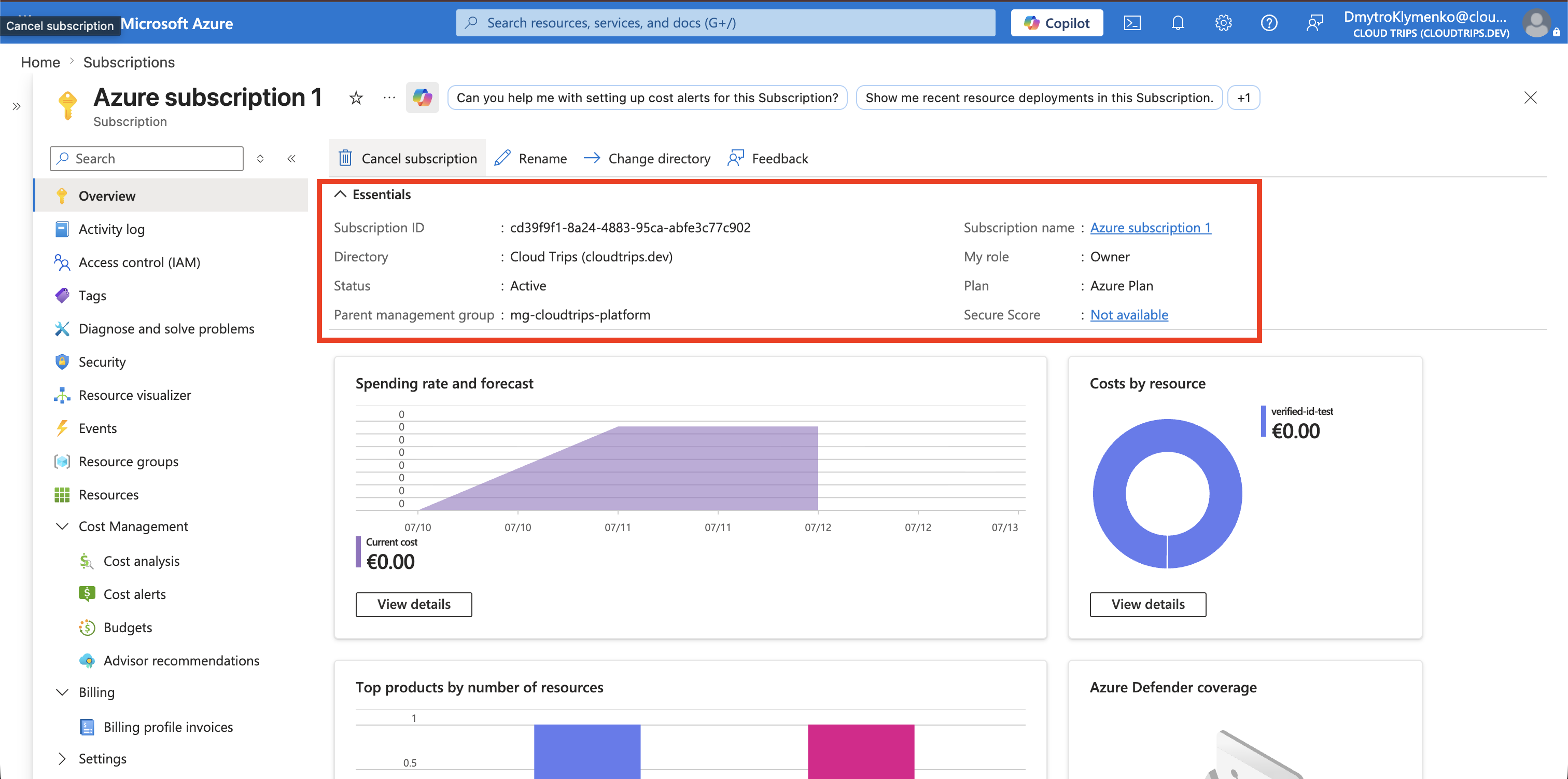
Task: Click the Copilot icon beside the title
Action: (x=423, y=98)
